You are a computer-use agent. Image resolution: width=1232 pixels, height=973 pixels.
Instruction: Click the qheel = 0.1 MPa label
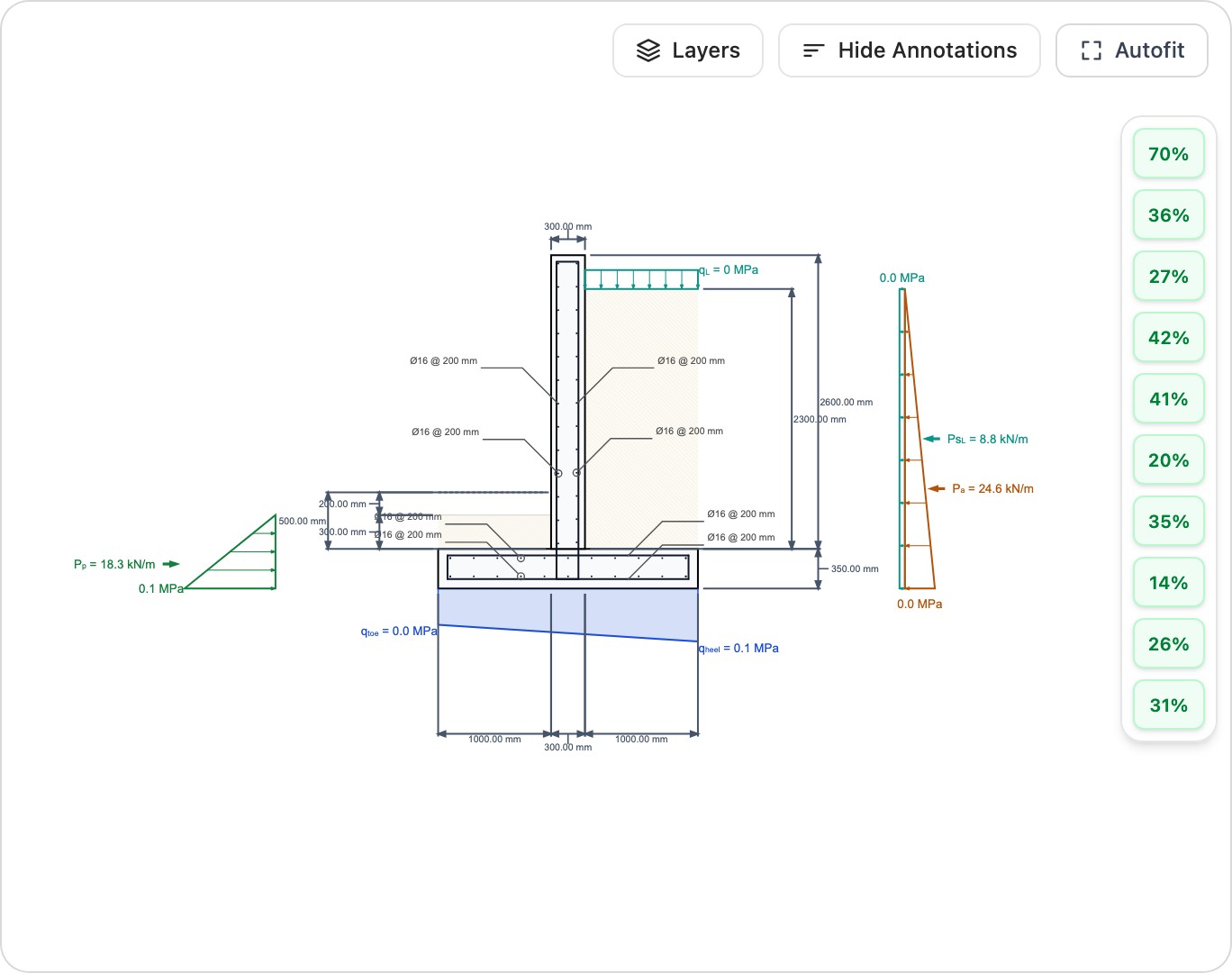tap(738, 649)
